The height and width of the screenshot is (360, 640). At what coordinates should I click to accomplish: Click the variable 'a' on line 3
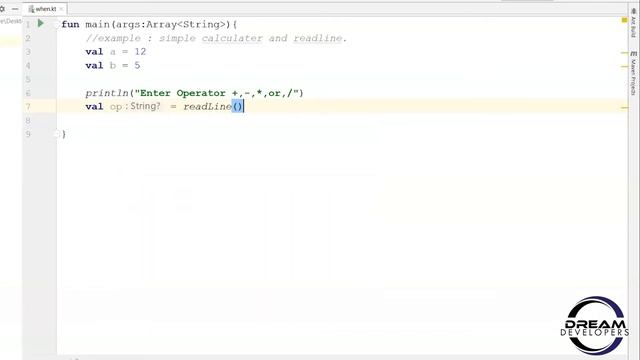113,52
